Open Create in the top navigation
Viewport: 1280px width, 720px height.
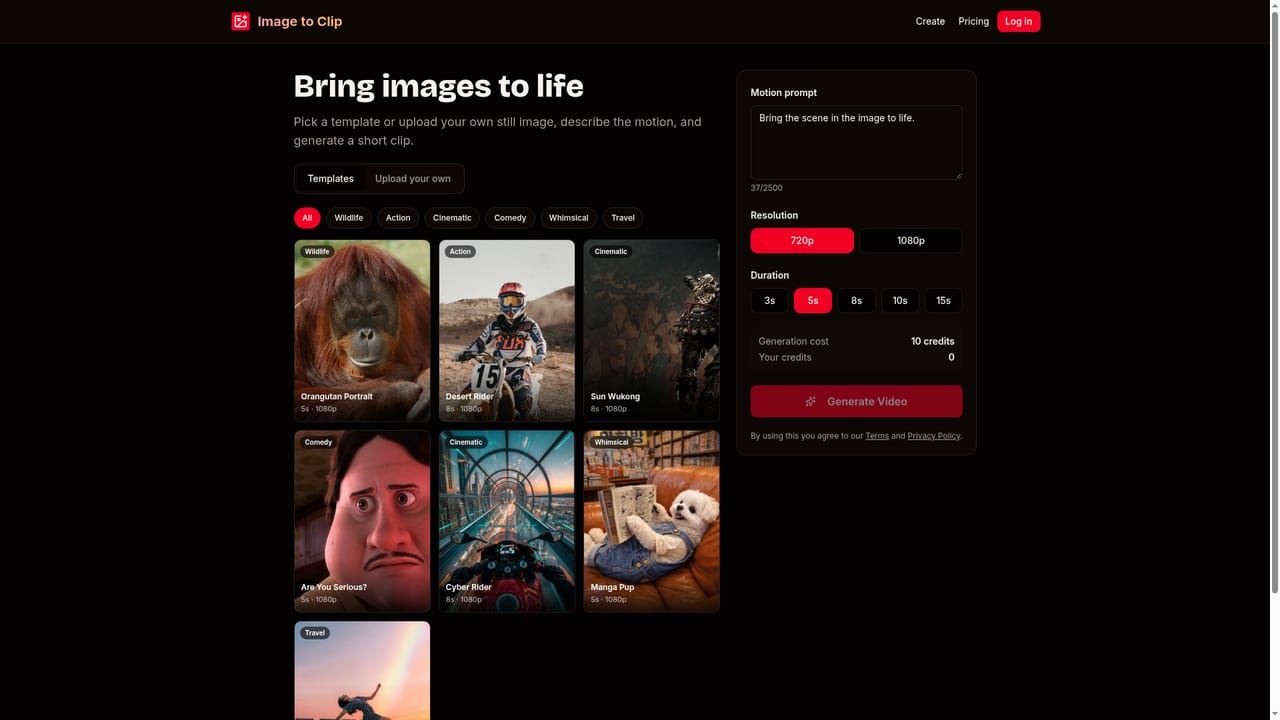pyautogui.click(x=930, y=21)
